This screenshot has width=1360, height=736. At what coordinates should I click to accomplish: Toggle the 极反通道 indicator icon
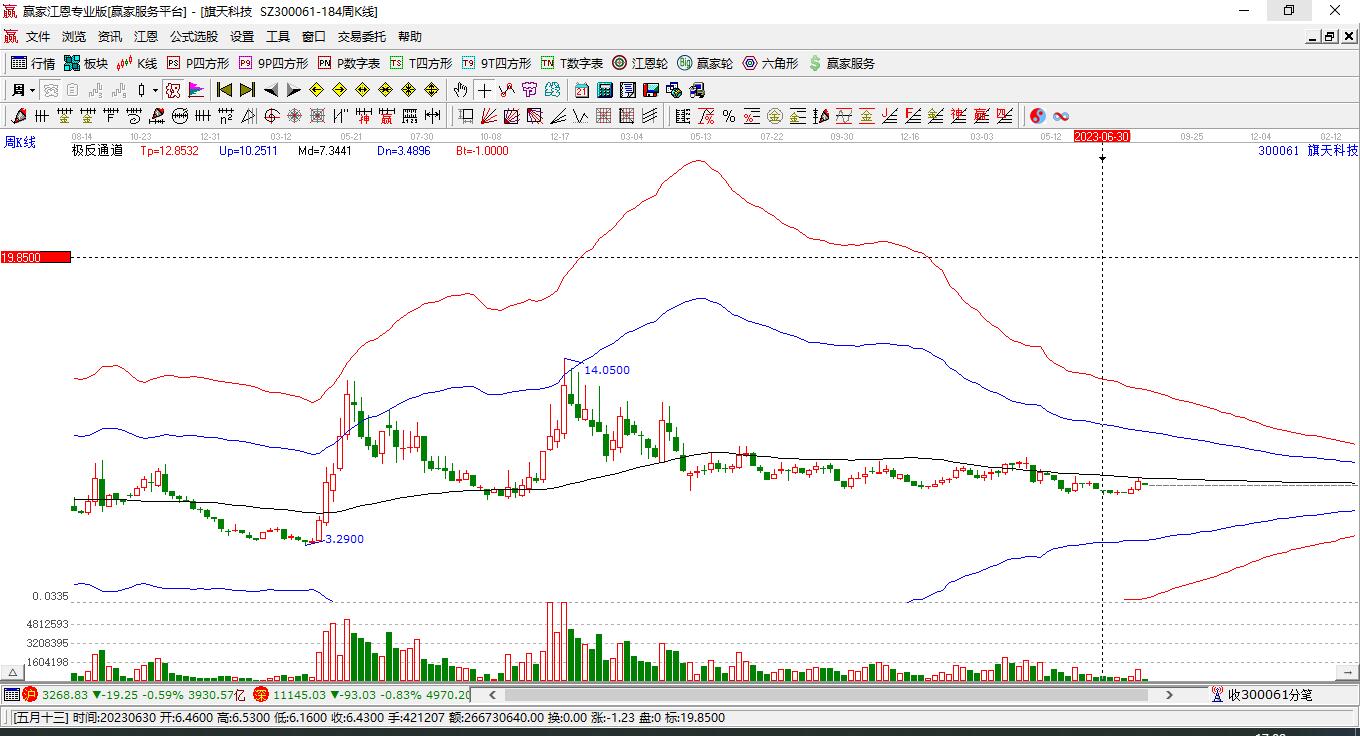tap(173, 90)
